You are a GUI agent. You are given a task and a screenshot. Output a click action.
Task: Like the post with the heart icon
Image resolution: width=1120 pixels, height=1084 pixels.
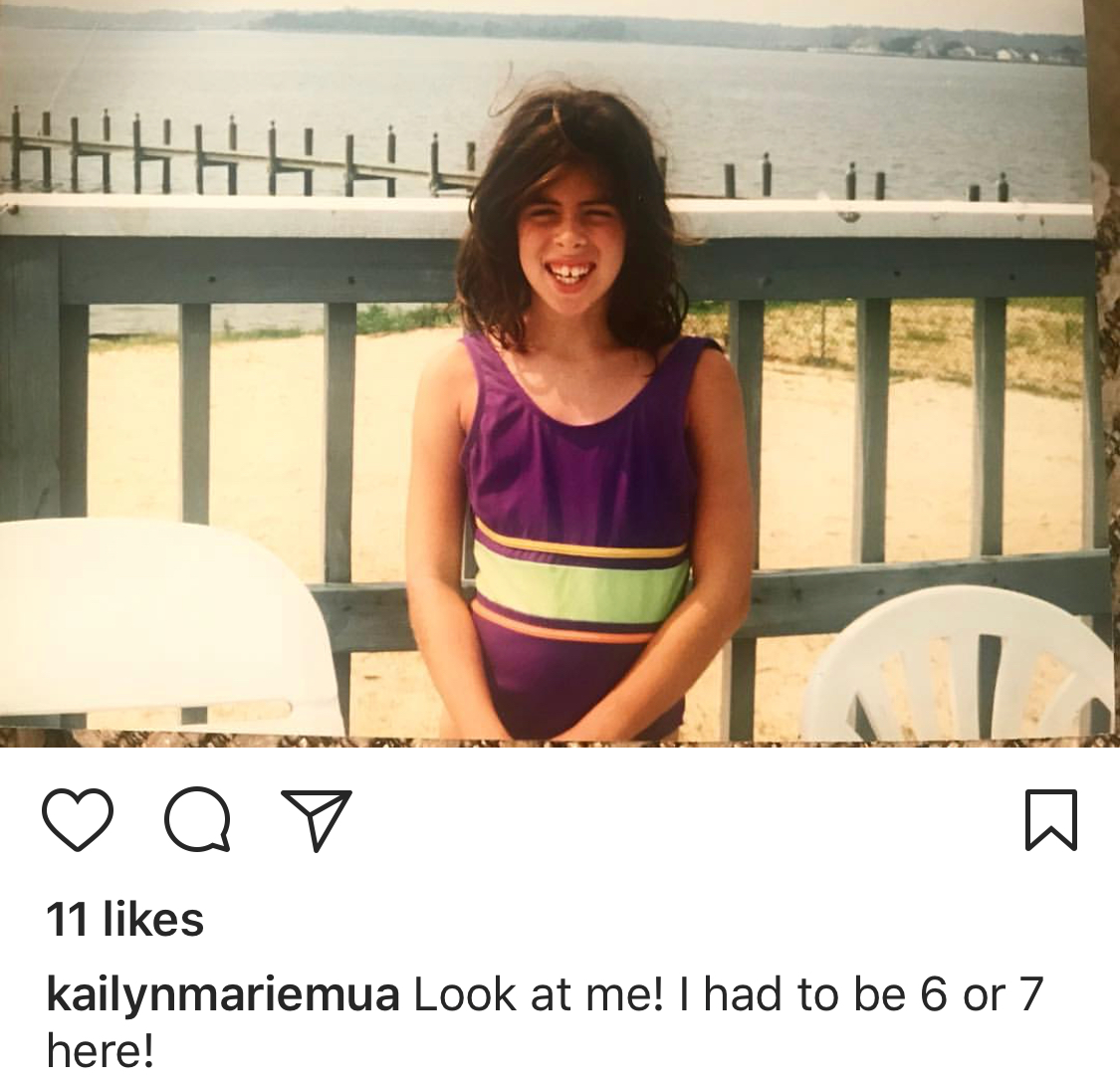[78, 819]
